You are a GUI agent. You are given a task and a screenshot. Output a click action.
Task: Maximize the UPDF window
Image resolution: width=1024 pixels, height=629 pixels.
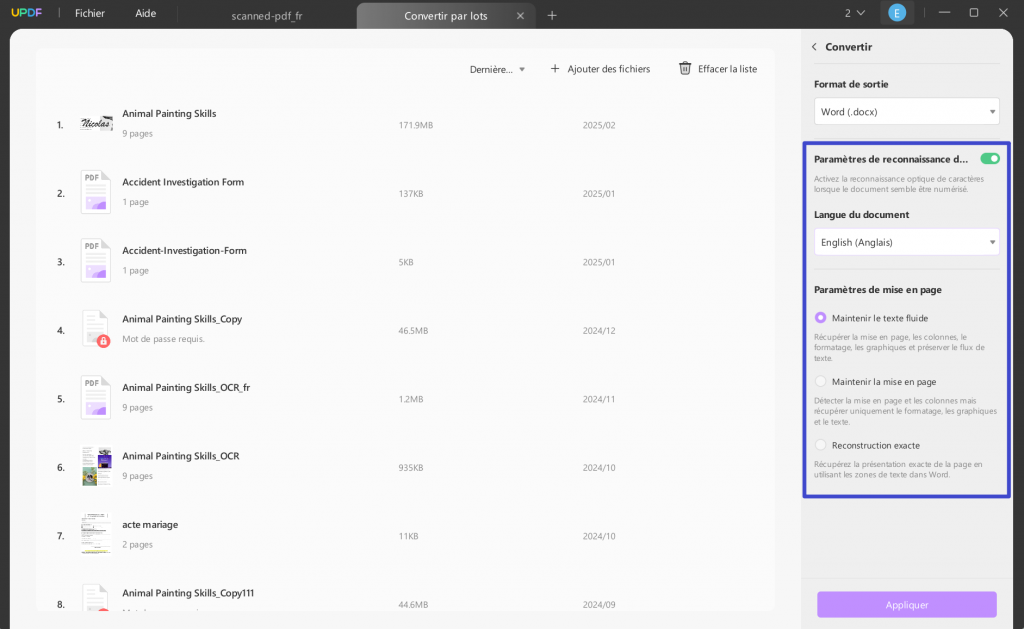pyautogui.click(x=974, y=13)
